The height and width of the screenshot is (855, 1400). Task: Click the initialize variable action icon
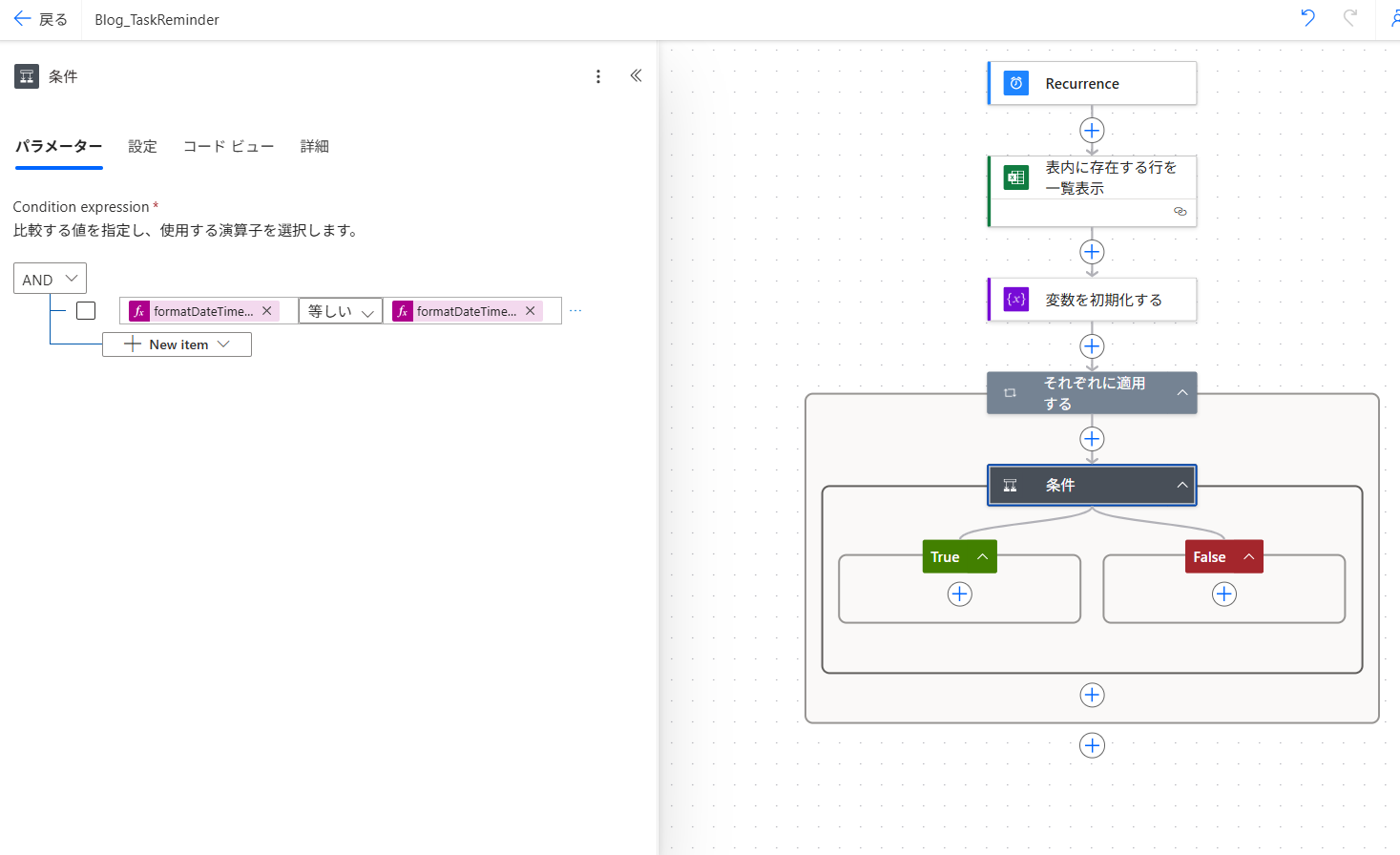coord(1016,300)
